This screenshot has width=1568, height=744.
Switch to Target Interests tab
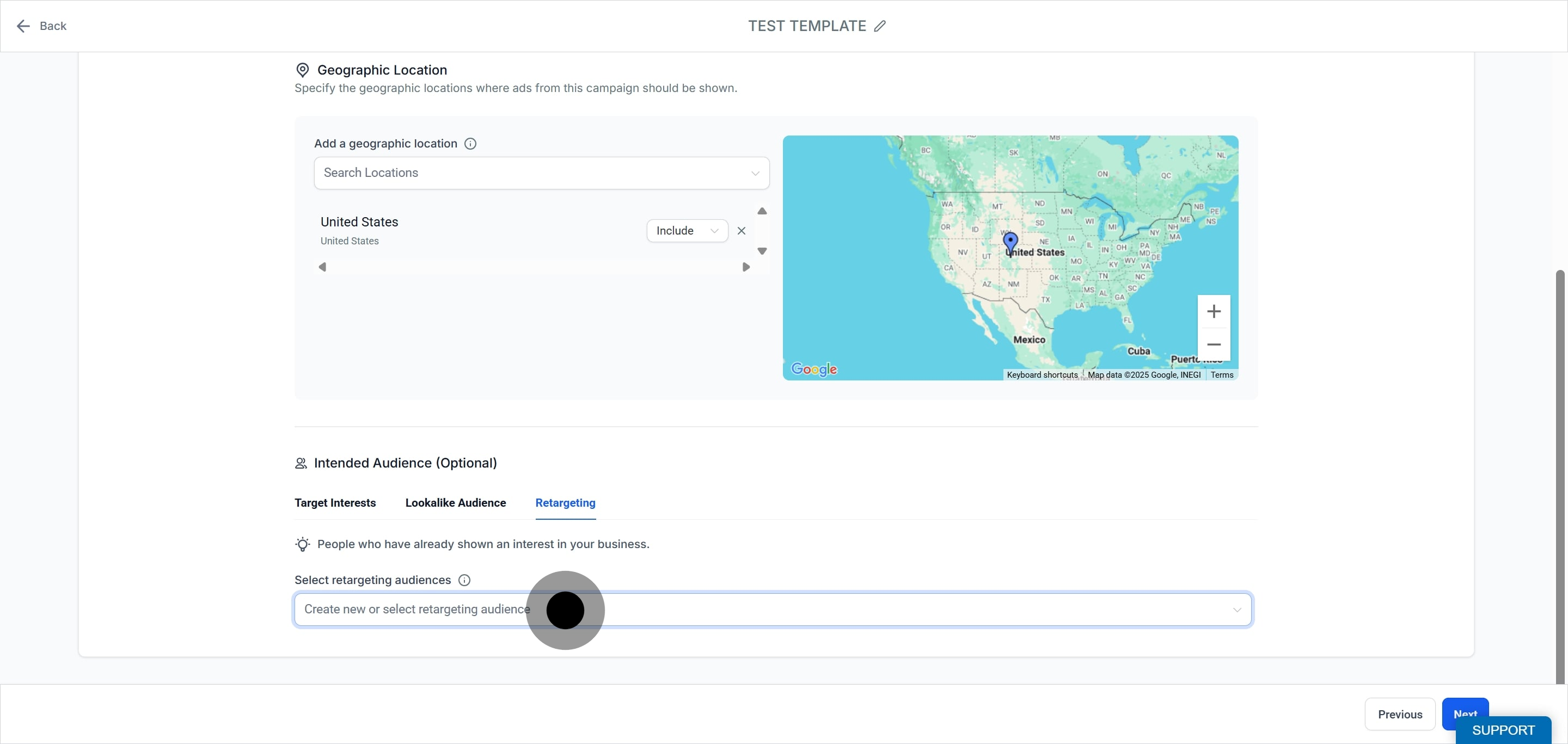coord(335,503)
